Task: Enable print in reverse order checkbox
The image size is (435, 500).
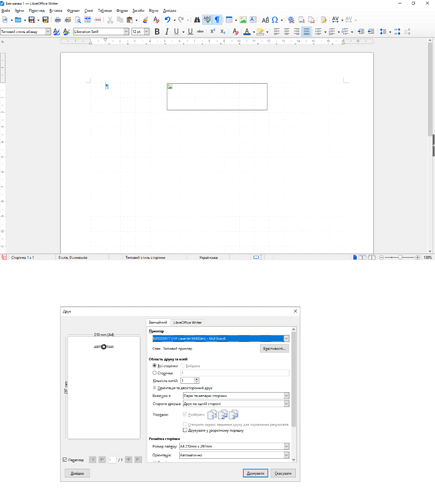Action: coord(185,430)
